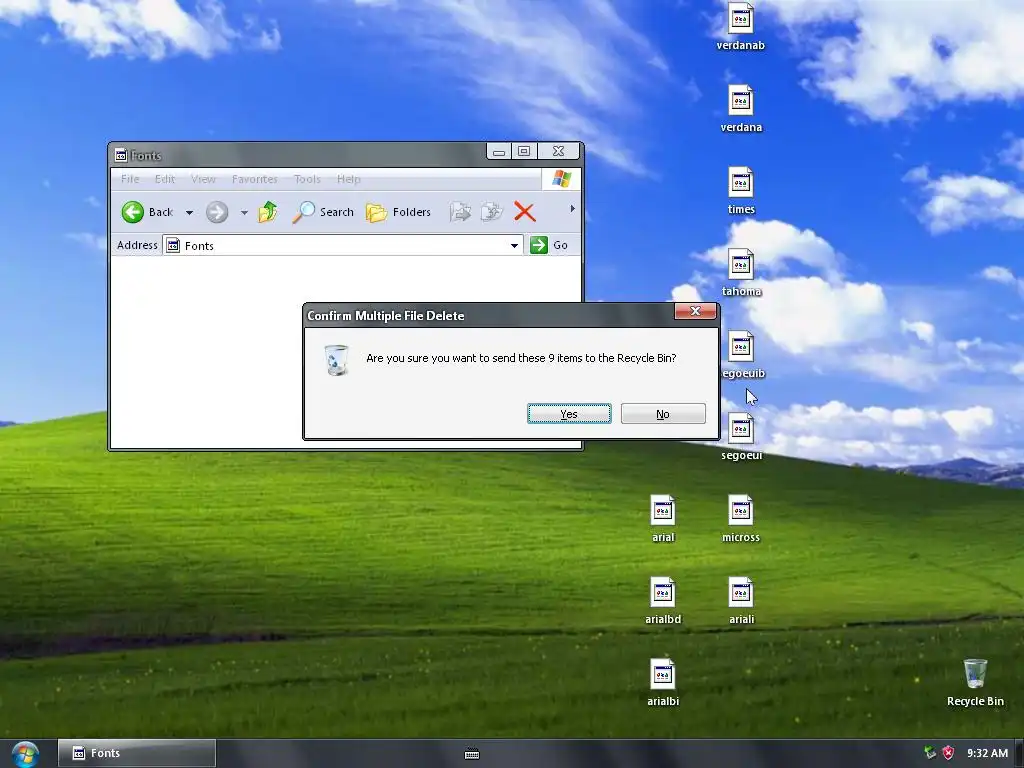Viewport: 1024px width, 768px height.
Task: Select the micross font file icon
Action: pos(741,511)
